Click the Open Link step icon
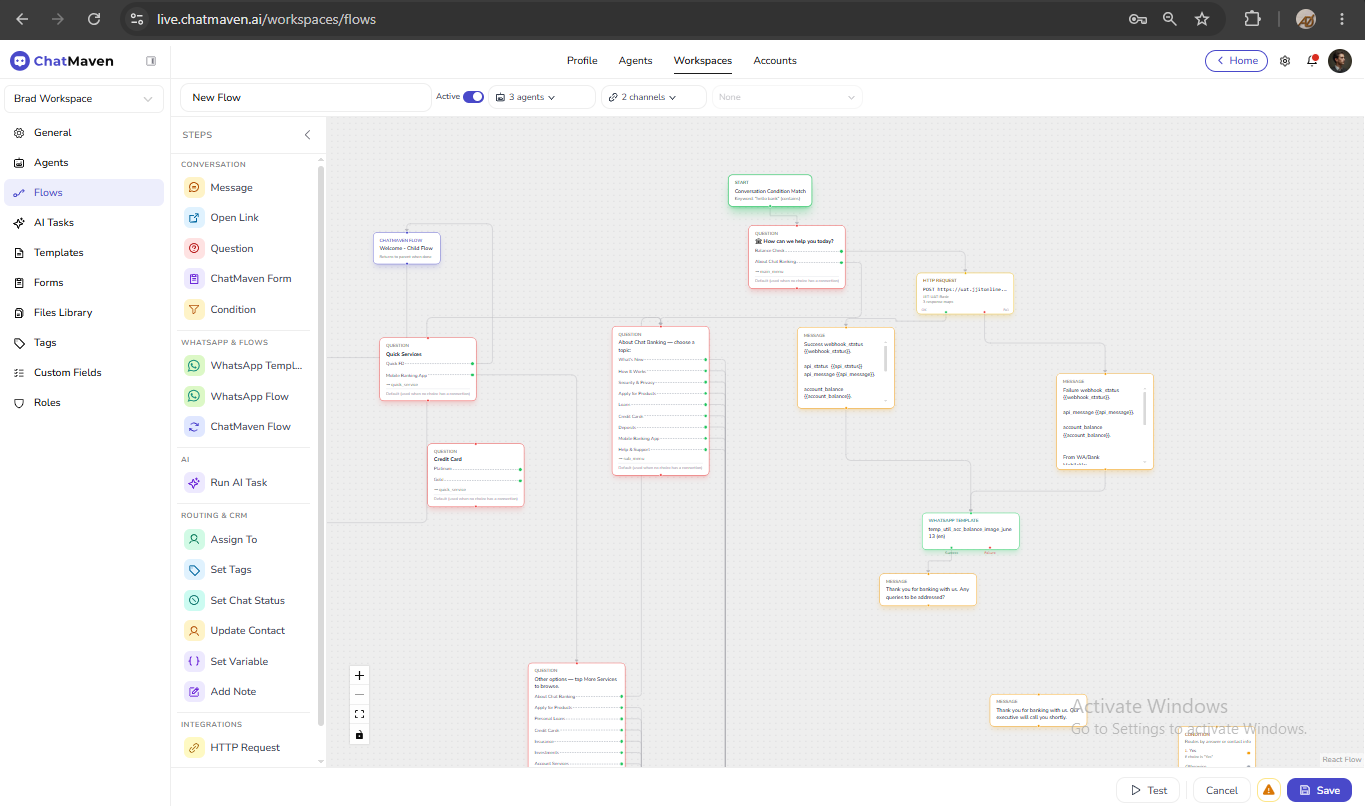 pyautogui.click(x=194, y=217)
